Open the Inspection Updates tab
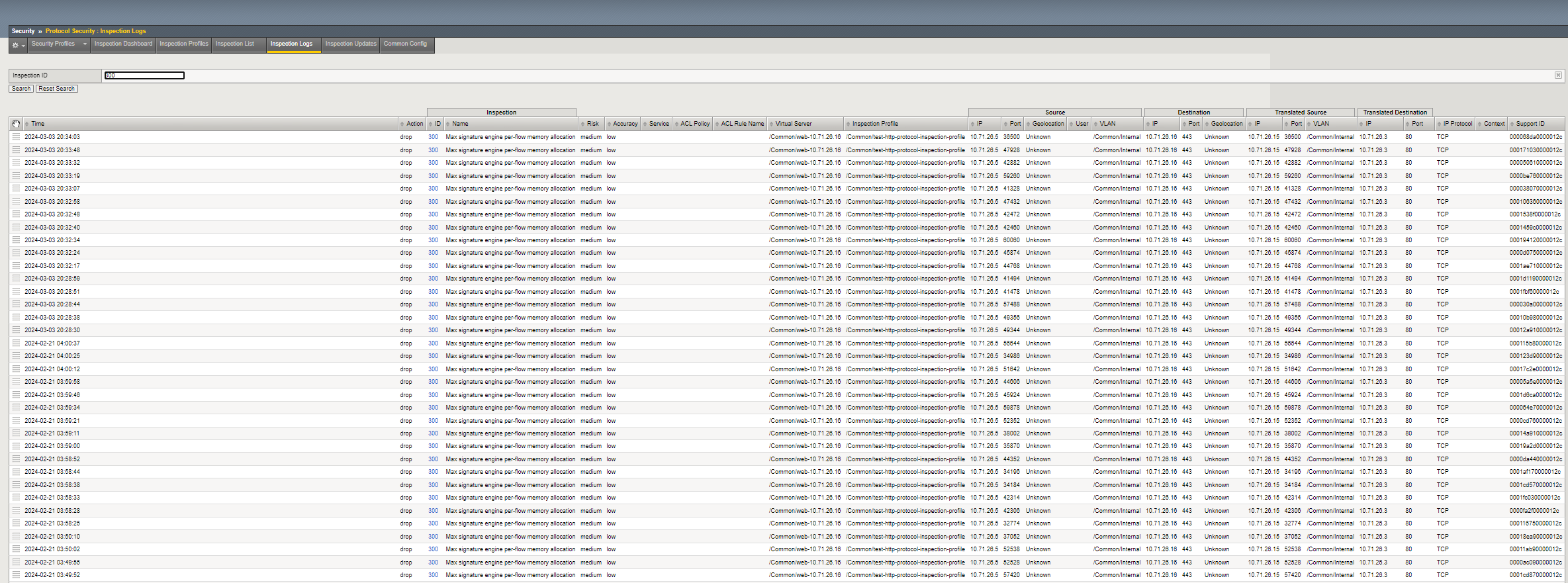Image resolution: width=1568 pixels, height=583 pixels. click(x=351, y=44)
